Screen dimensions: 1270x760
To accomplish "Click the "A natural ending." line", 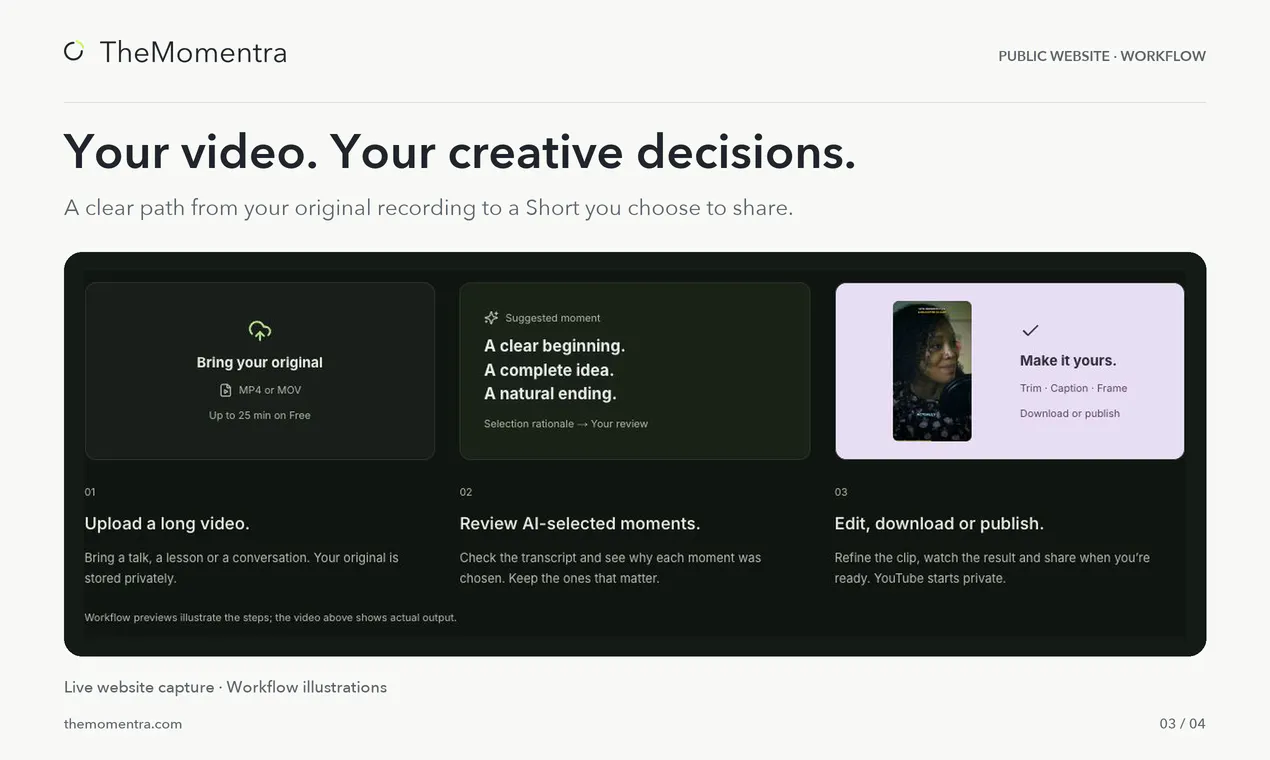I will 550,394.
